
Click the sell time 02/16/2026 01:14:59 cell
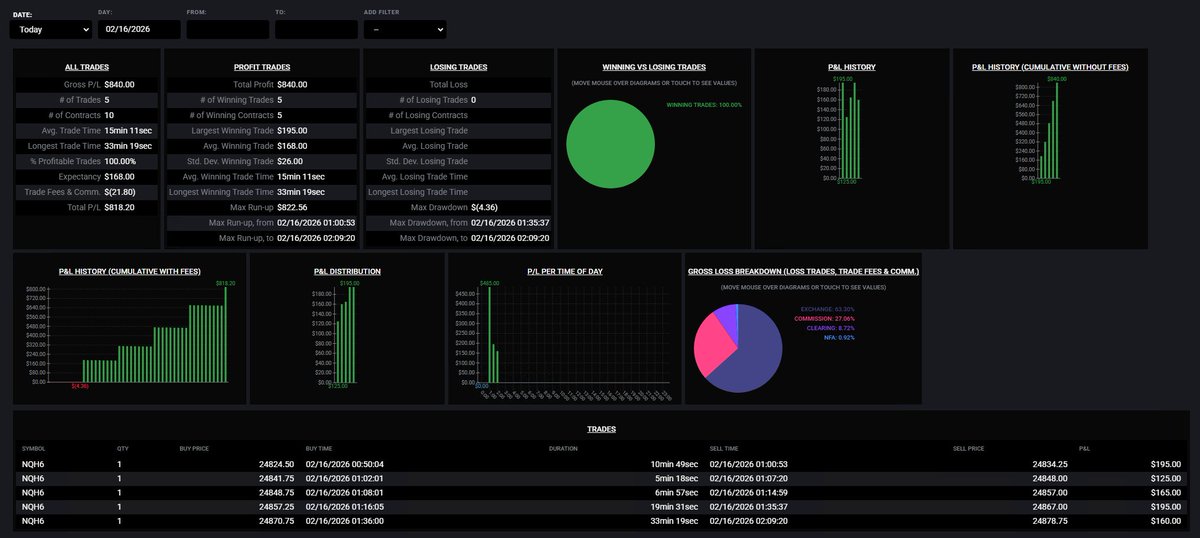pyautogui.click(x=749, y=492)
